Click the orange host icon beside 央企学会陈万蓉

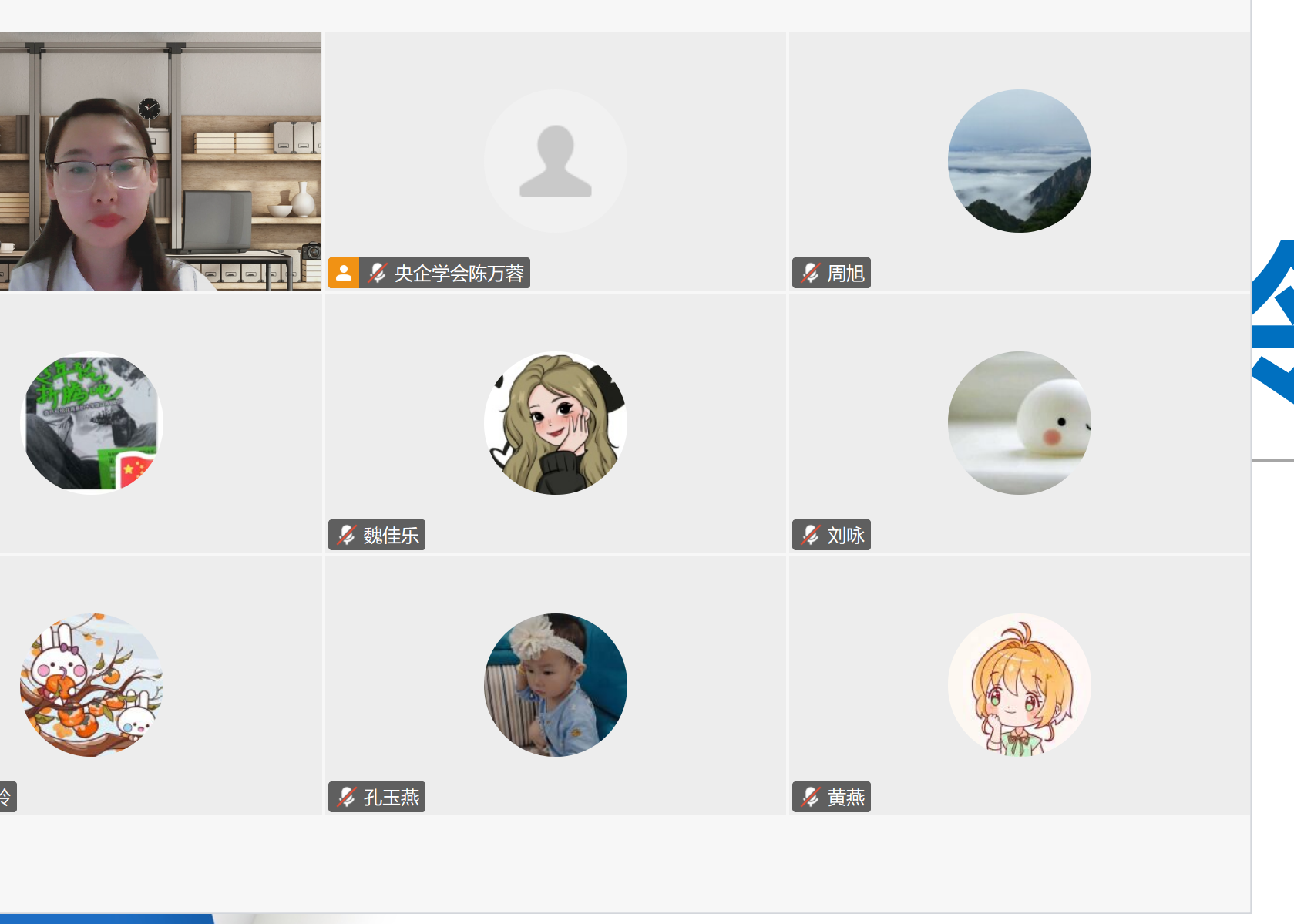point(344,273)
